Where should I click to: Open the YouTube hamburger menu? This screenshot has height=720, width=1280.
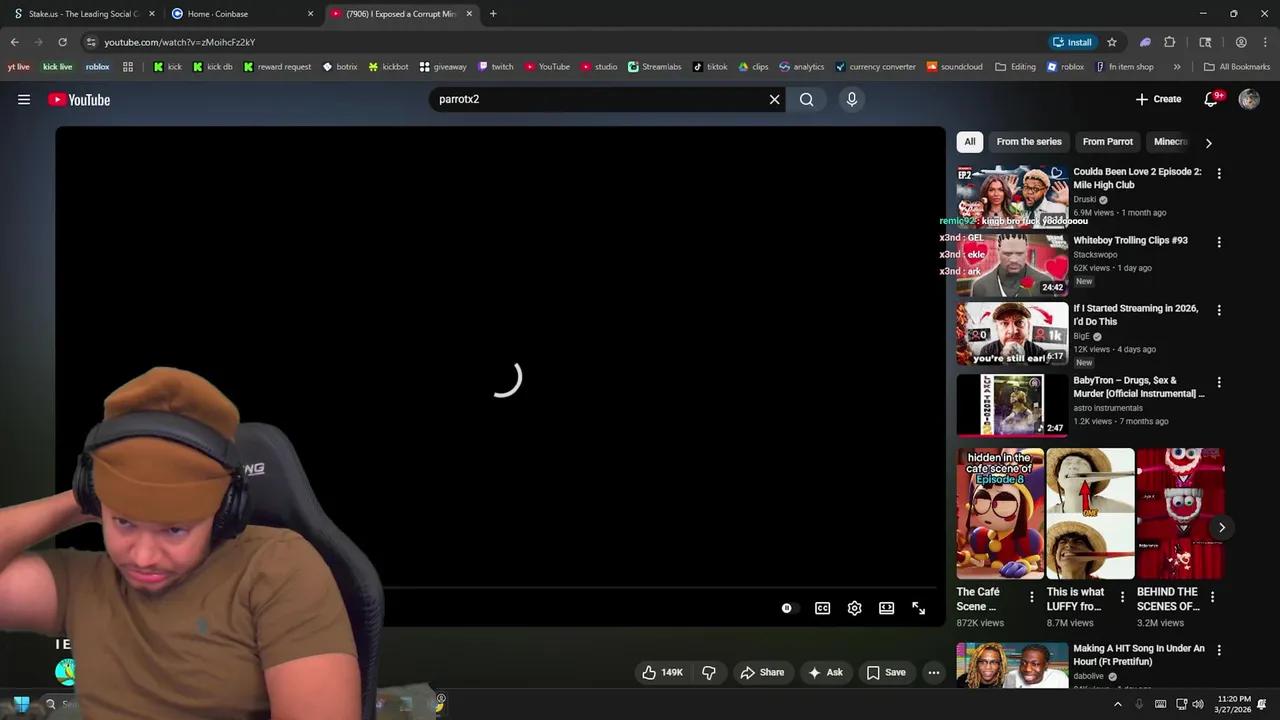24,99
